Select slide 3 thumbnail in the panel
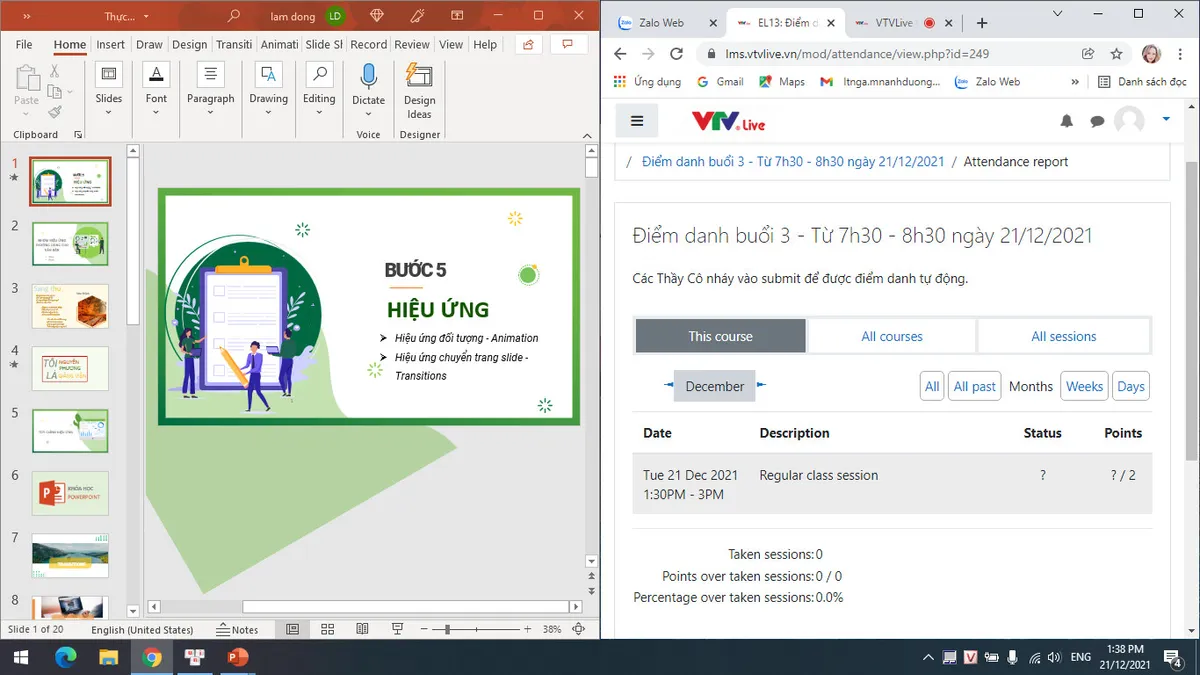 pyautogui.click(x=70, y=306)
